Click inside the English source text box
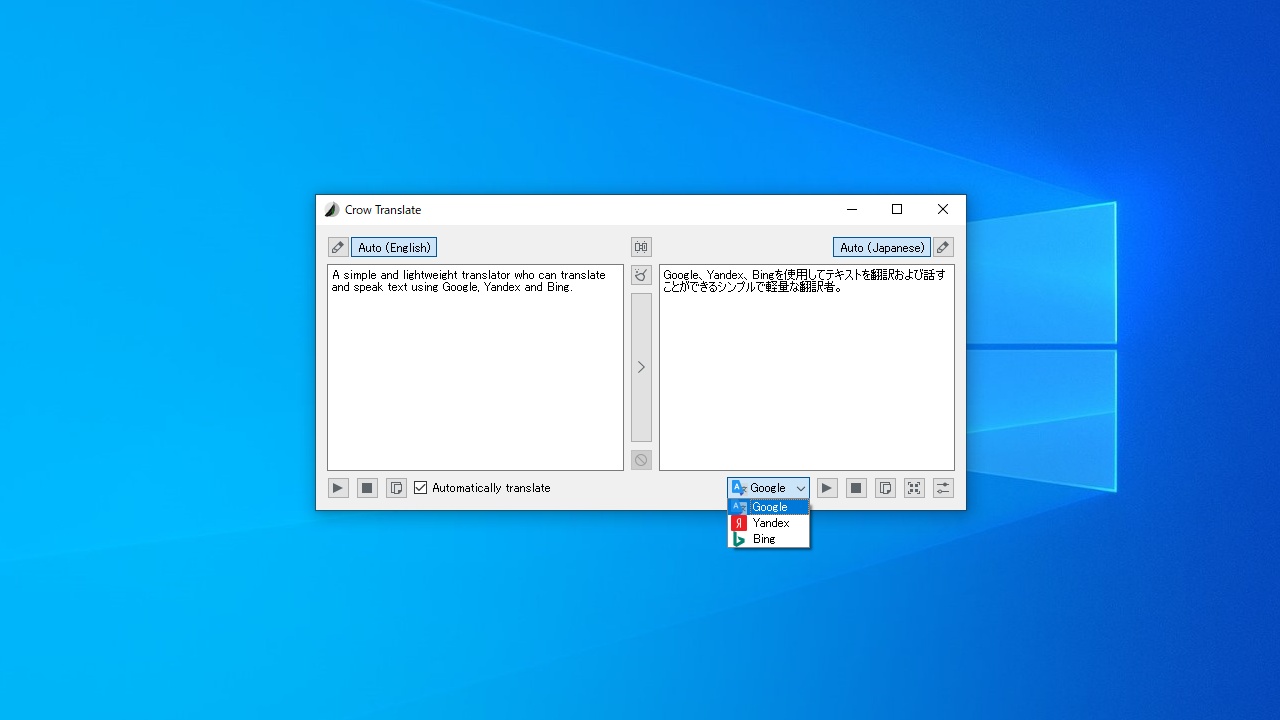 475,367
